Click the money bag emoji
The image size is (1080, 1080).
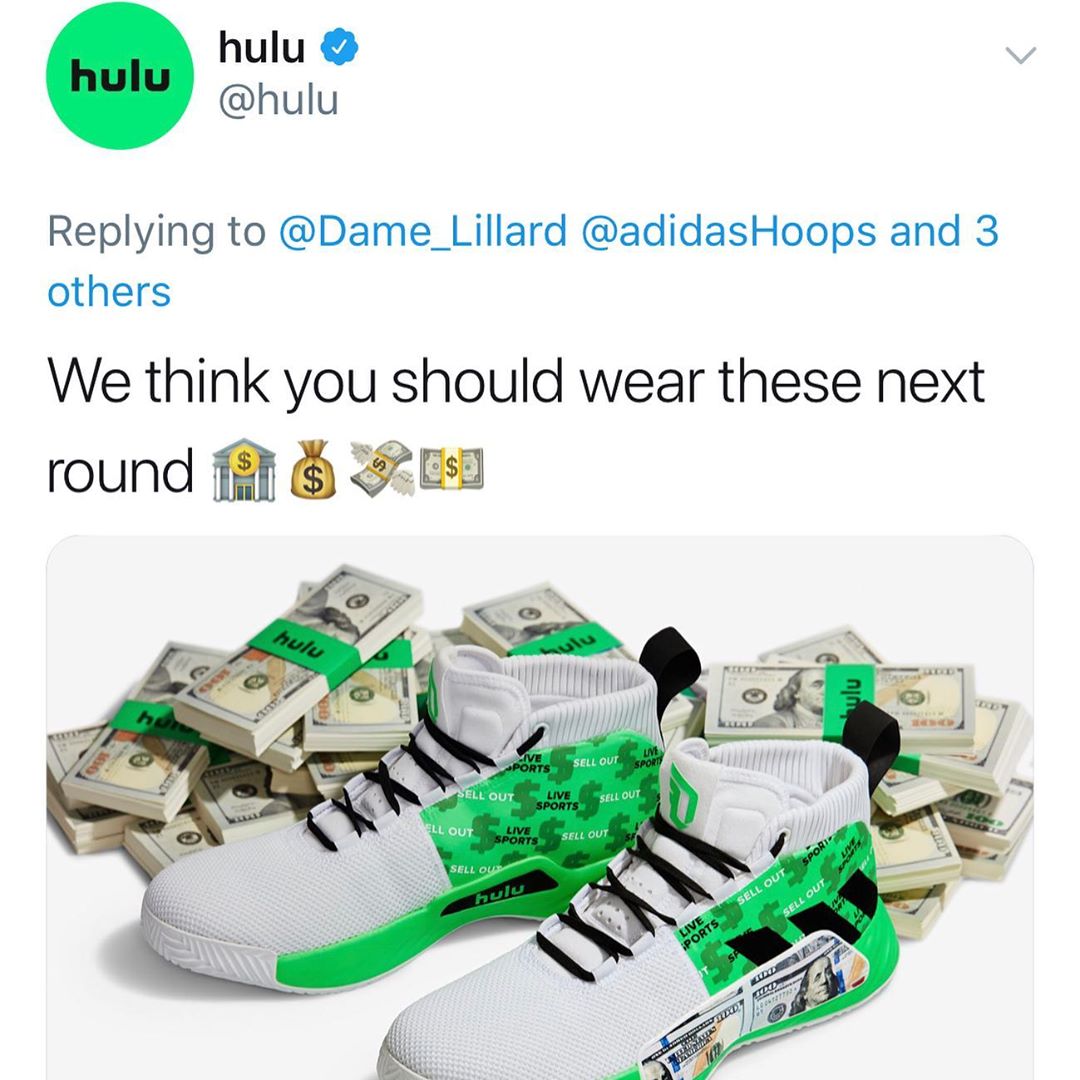pos(313,470)
